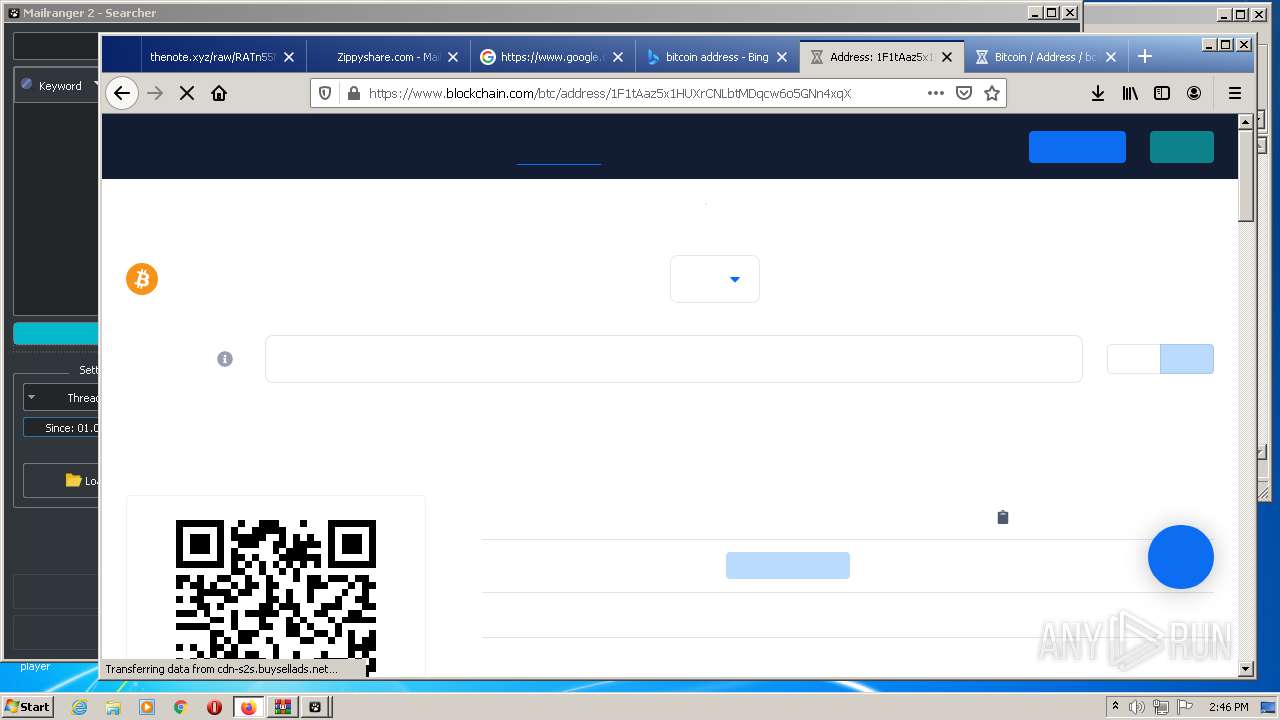
Task: Click the wide address input field on page
Action: tap(674, 359)
